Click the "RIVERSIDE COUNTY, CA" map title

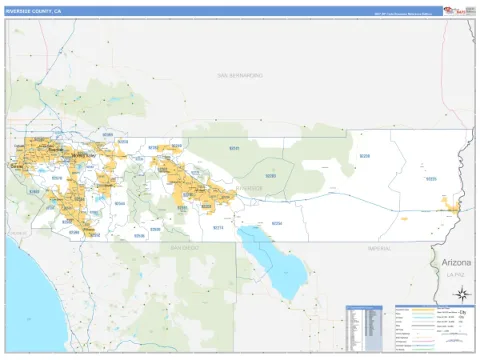pos(33,11)
